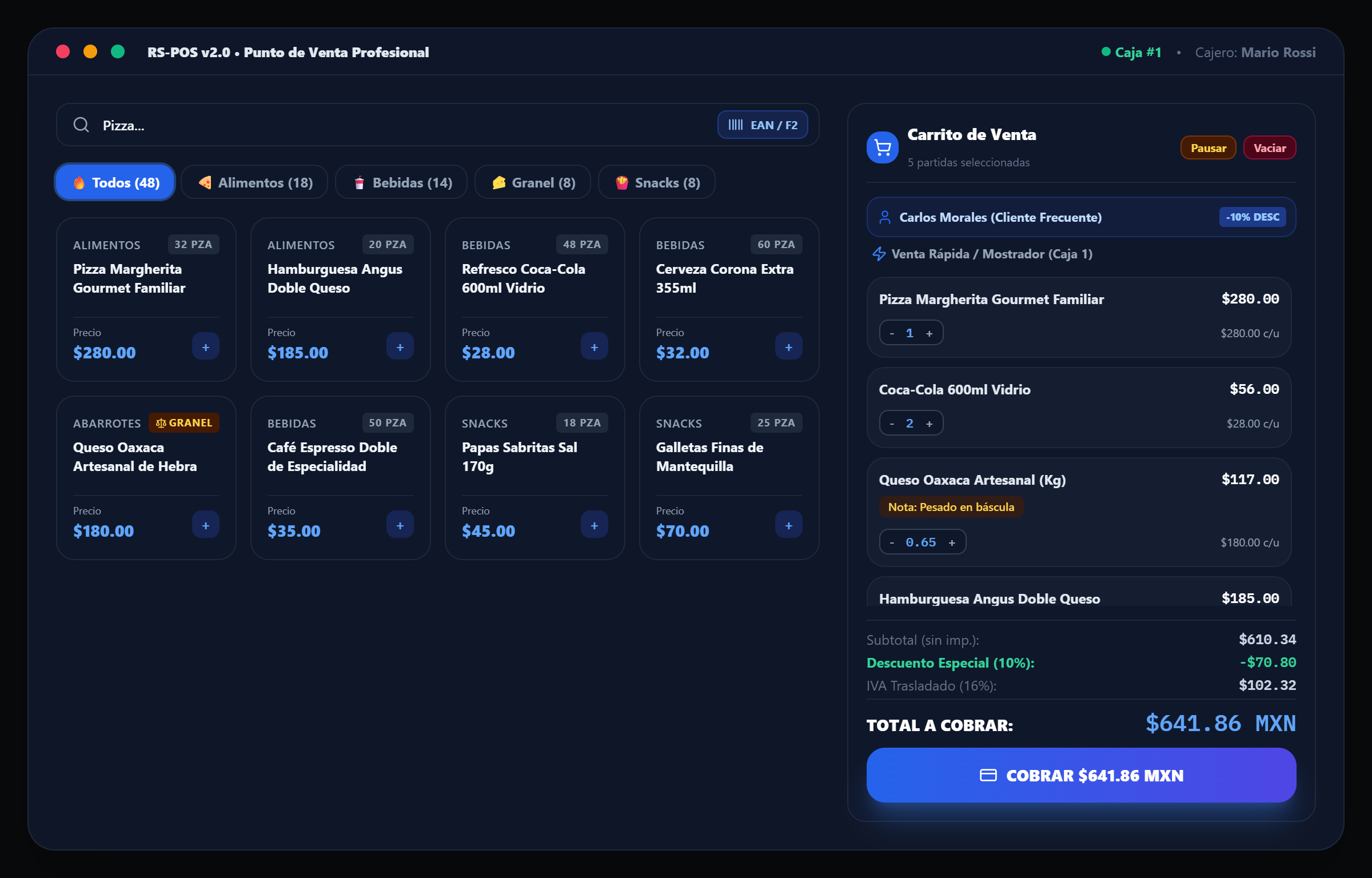Click the Caja #1 status indicator
1372x878 pixels.
click(x=1131, y=53)
